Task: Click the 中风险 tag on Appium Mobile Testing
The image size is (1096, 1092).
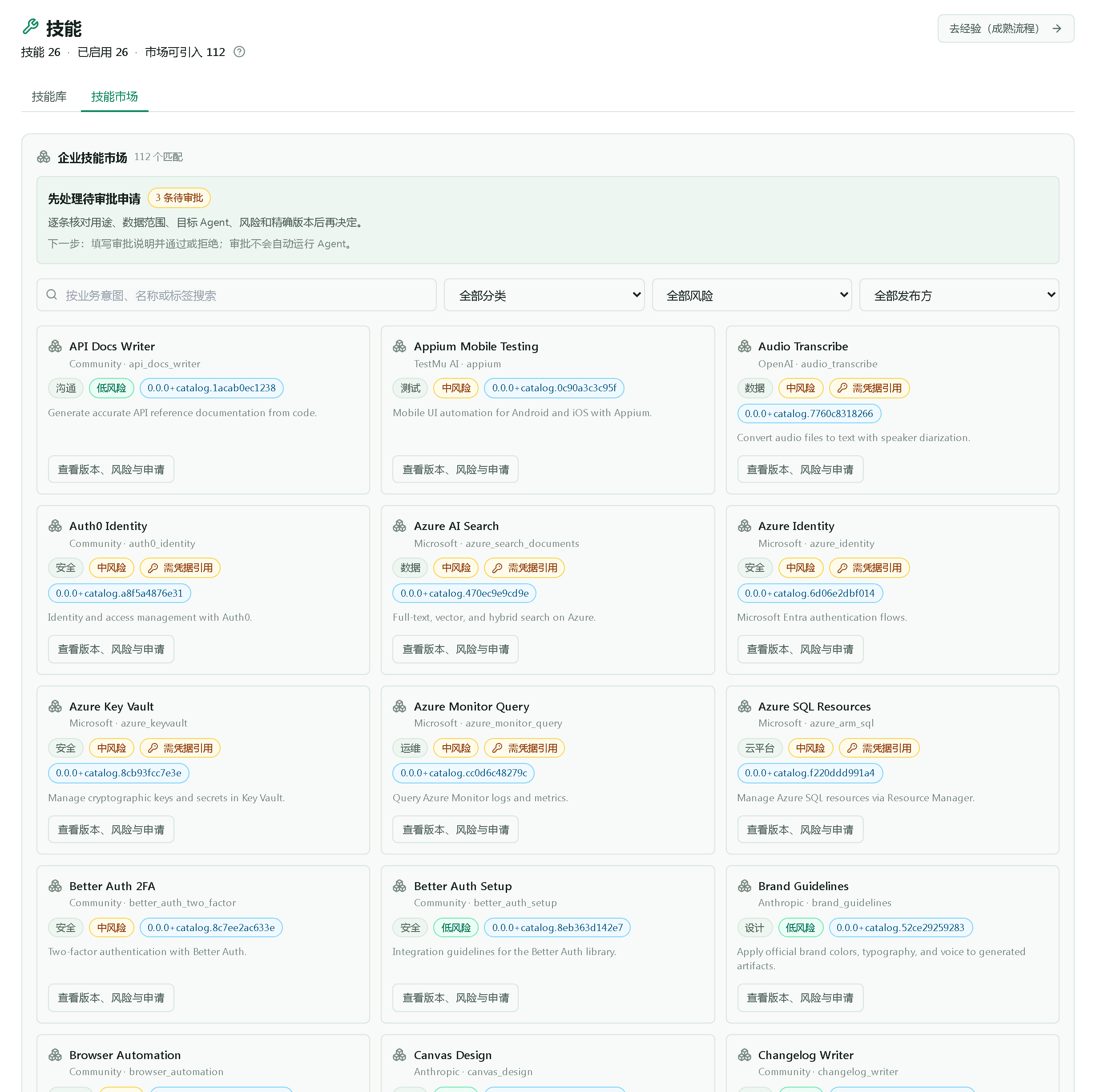Action: 456,388
